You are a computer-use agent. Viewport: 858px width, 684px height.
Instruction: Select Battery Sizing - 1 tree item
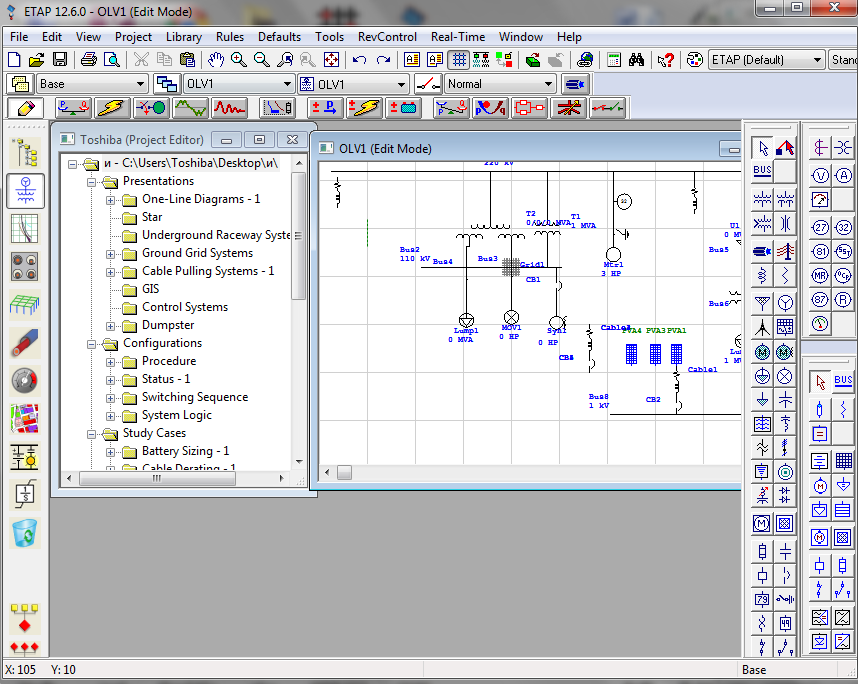click(x=185, y=451)
